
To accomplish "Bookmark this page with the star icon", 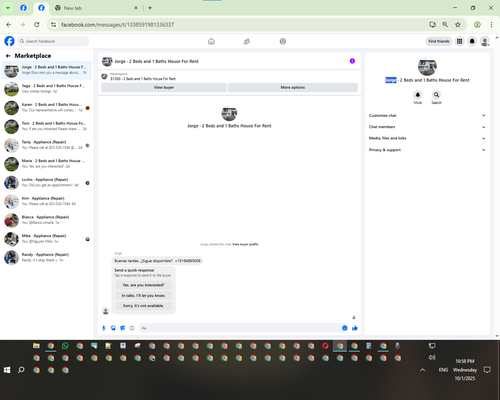I will (458, 24).
